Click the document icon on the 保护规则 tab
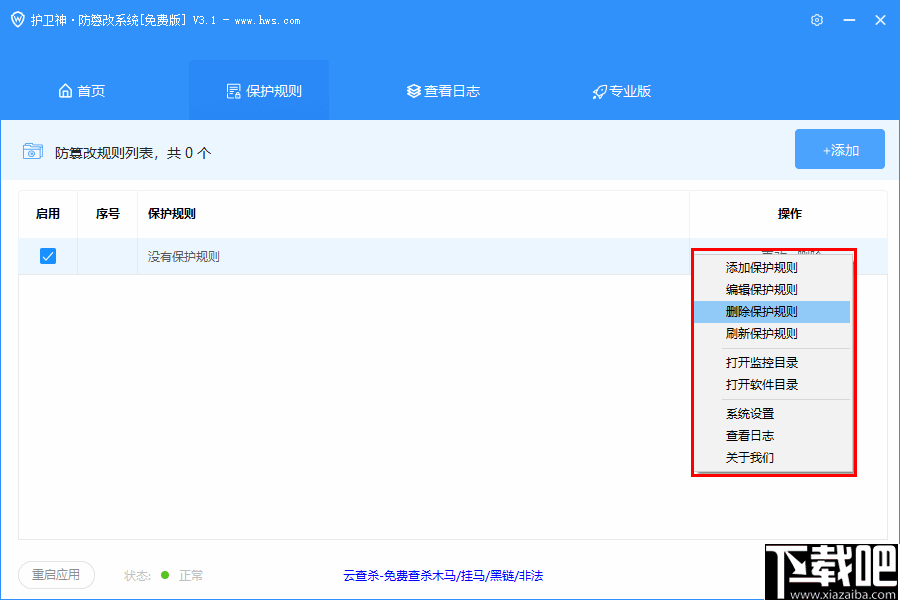Viewport: 900px width, 600px height. click(x=233, y=90)
